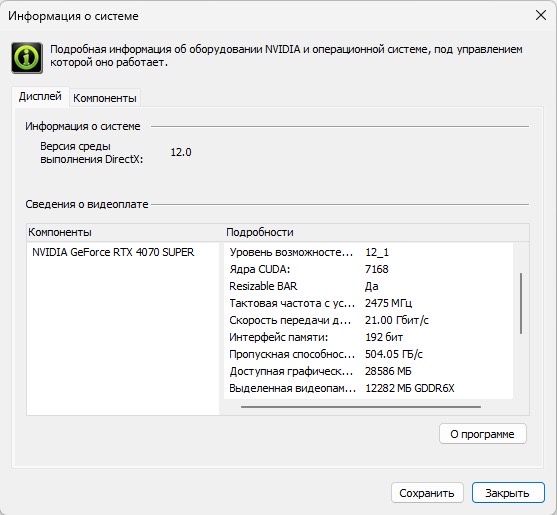Click the Компоненты column header
Screen dimensions: 557x515
coord(60,232)
